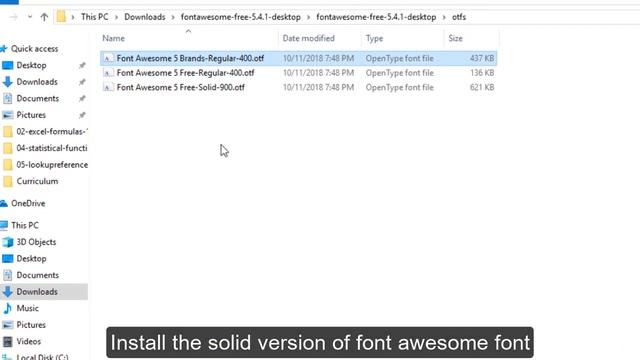Open Quick access in navigation pane

34,49
